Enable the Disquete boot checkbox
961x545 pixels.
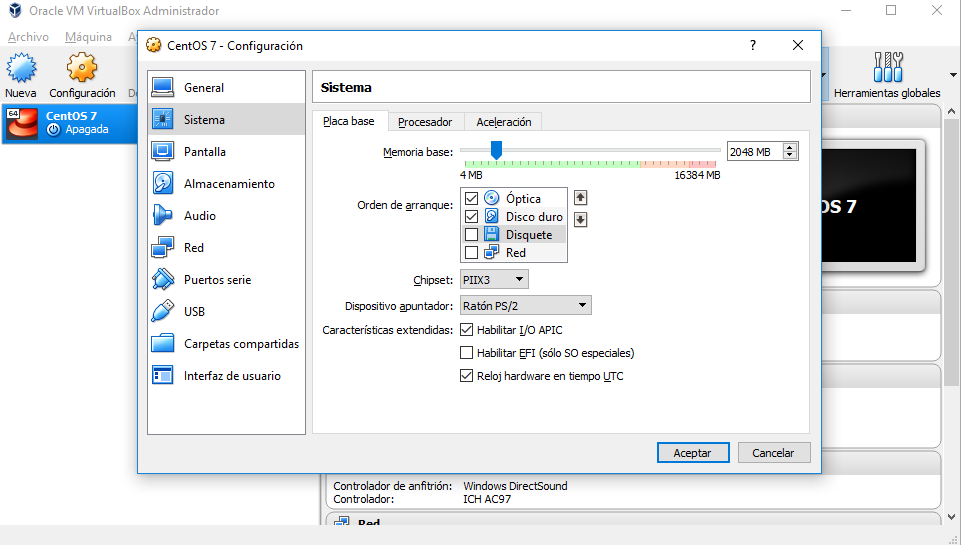pyautogui.click(x=472, y=235)
